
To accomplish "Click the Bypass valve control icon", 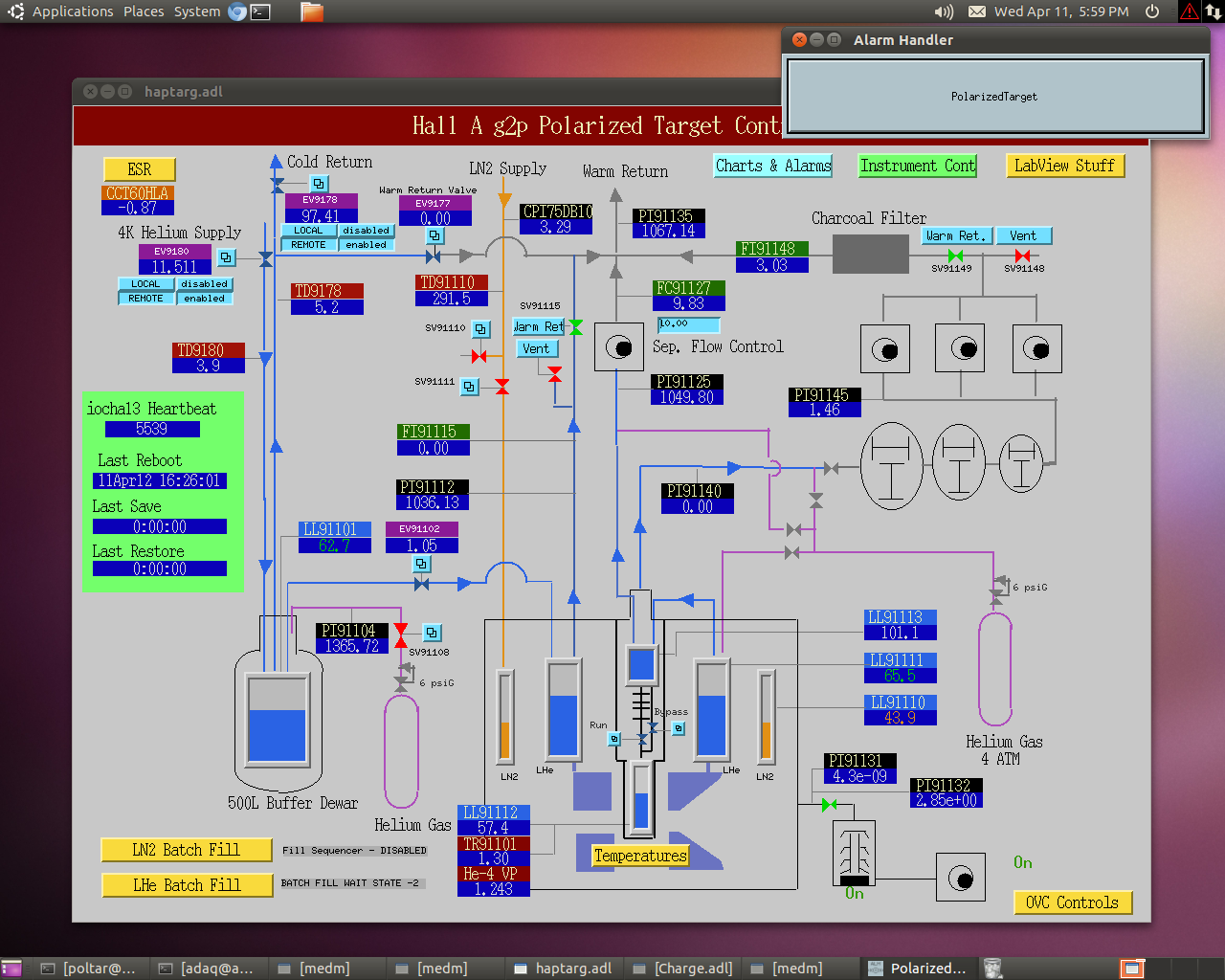I will 678,728.
